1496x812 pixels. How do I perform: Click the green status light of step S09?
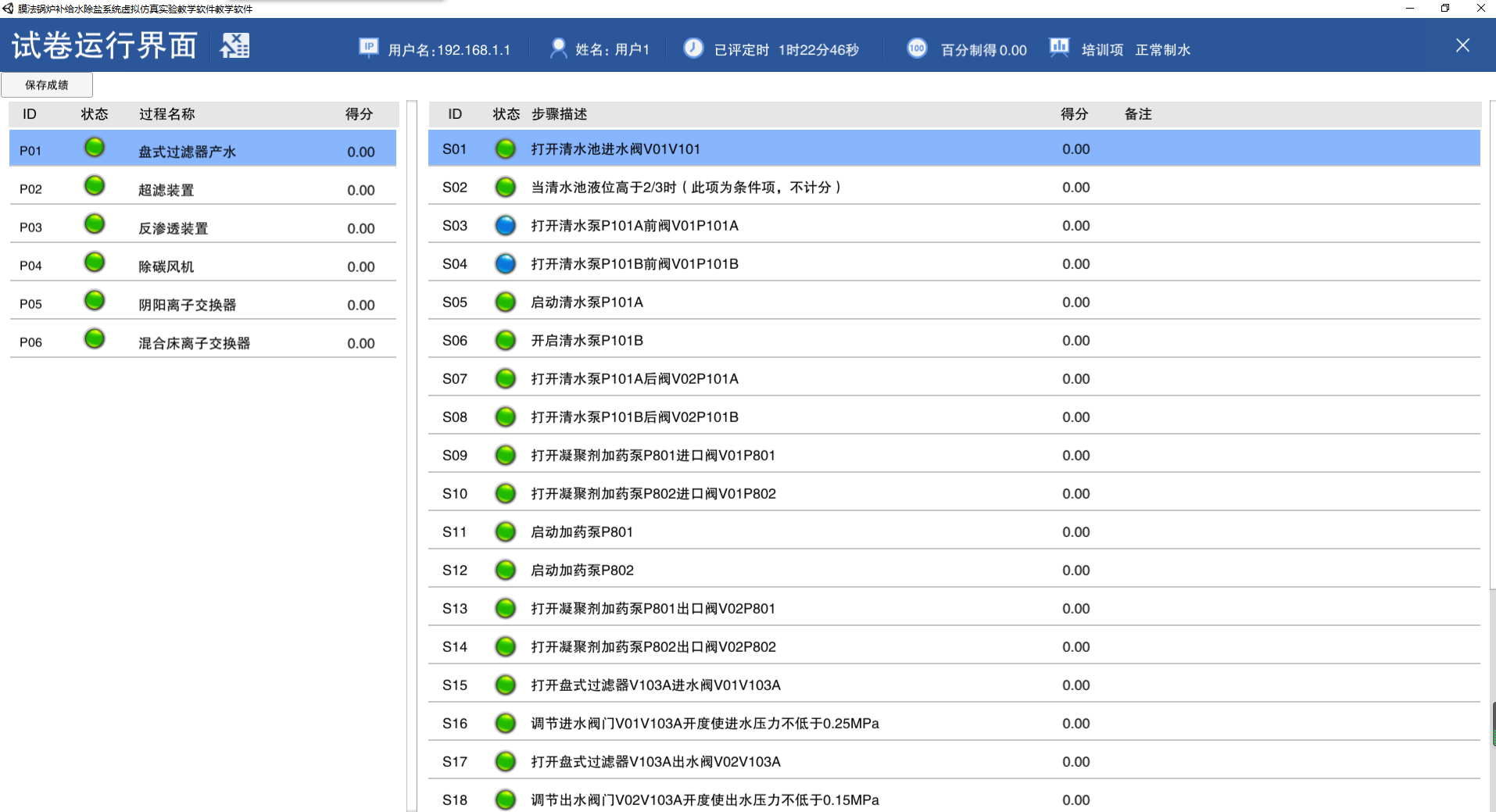(506, 455)
